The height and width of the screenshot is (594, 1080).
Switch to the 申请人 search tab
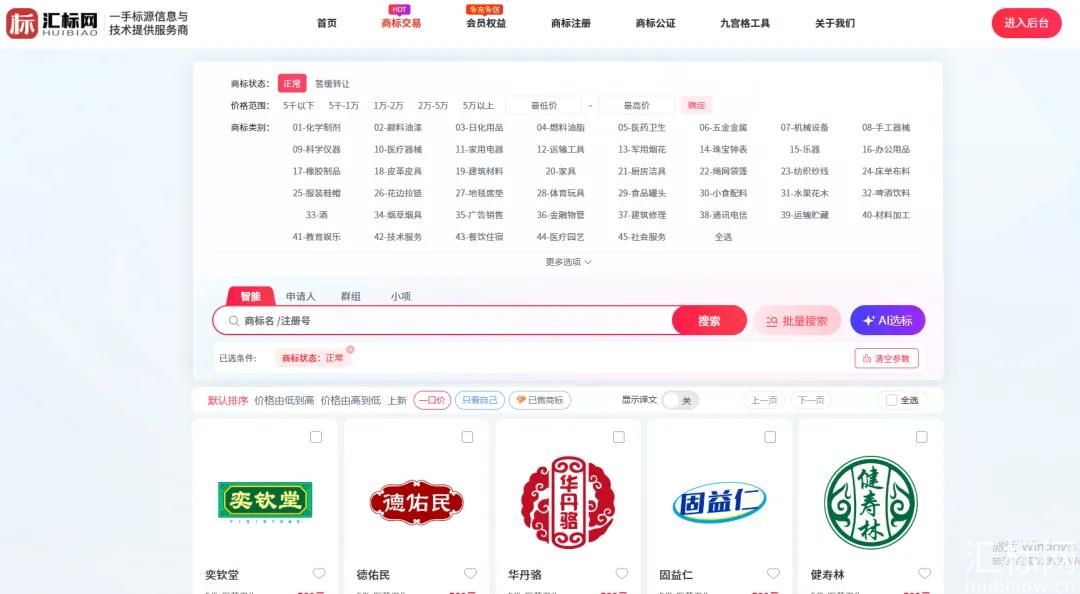point(300,296)
